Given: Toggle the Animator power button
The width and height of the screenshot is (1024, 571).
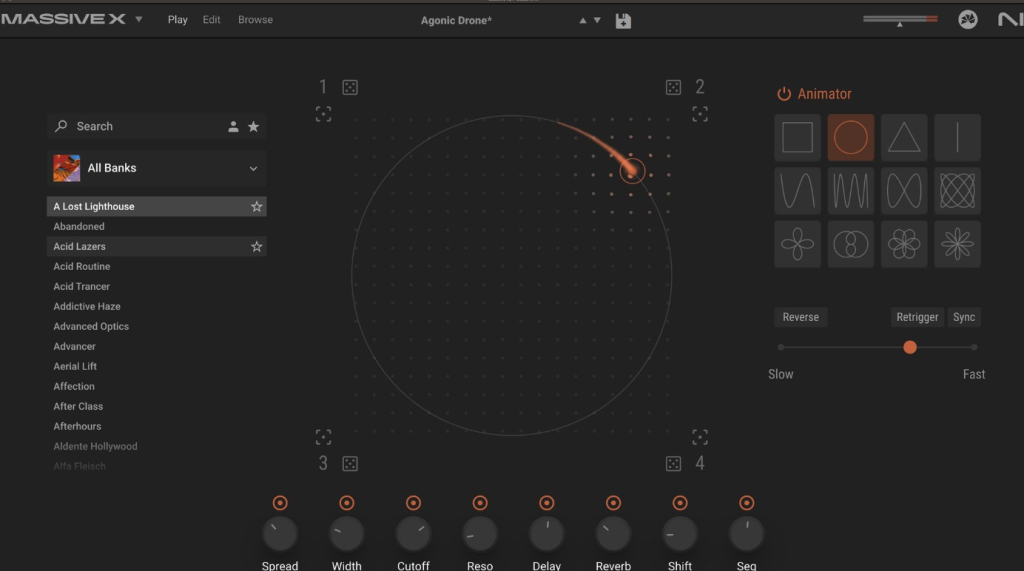Looking at the screenshot, I should 784,94.
